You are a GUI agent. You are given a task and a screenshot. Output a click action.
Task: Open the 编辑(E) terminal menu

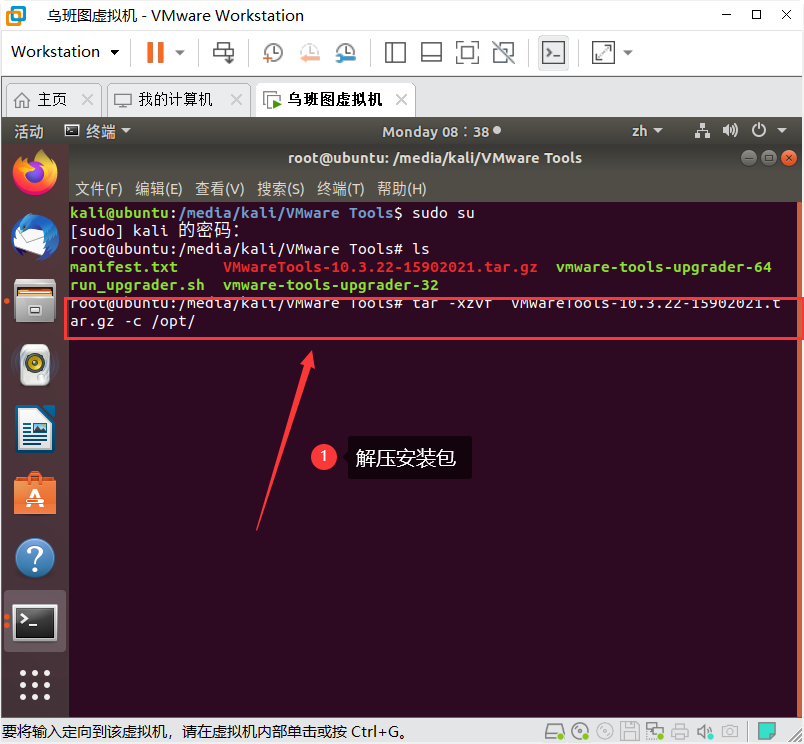pyautogui.click(x=158, y=189)
